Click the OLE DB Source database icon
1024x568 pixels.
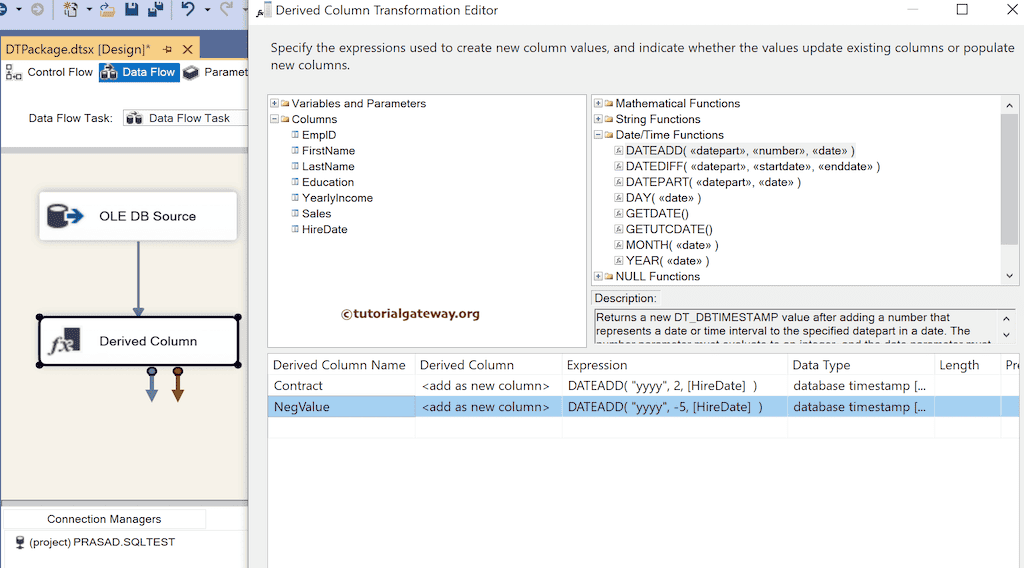point(65,216)
